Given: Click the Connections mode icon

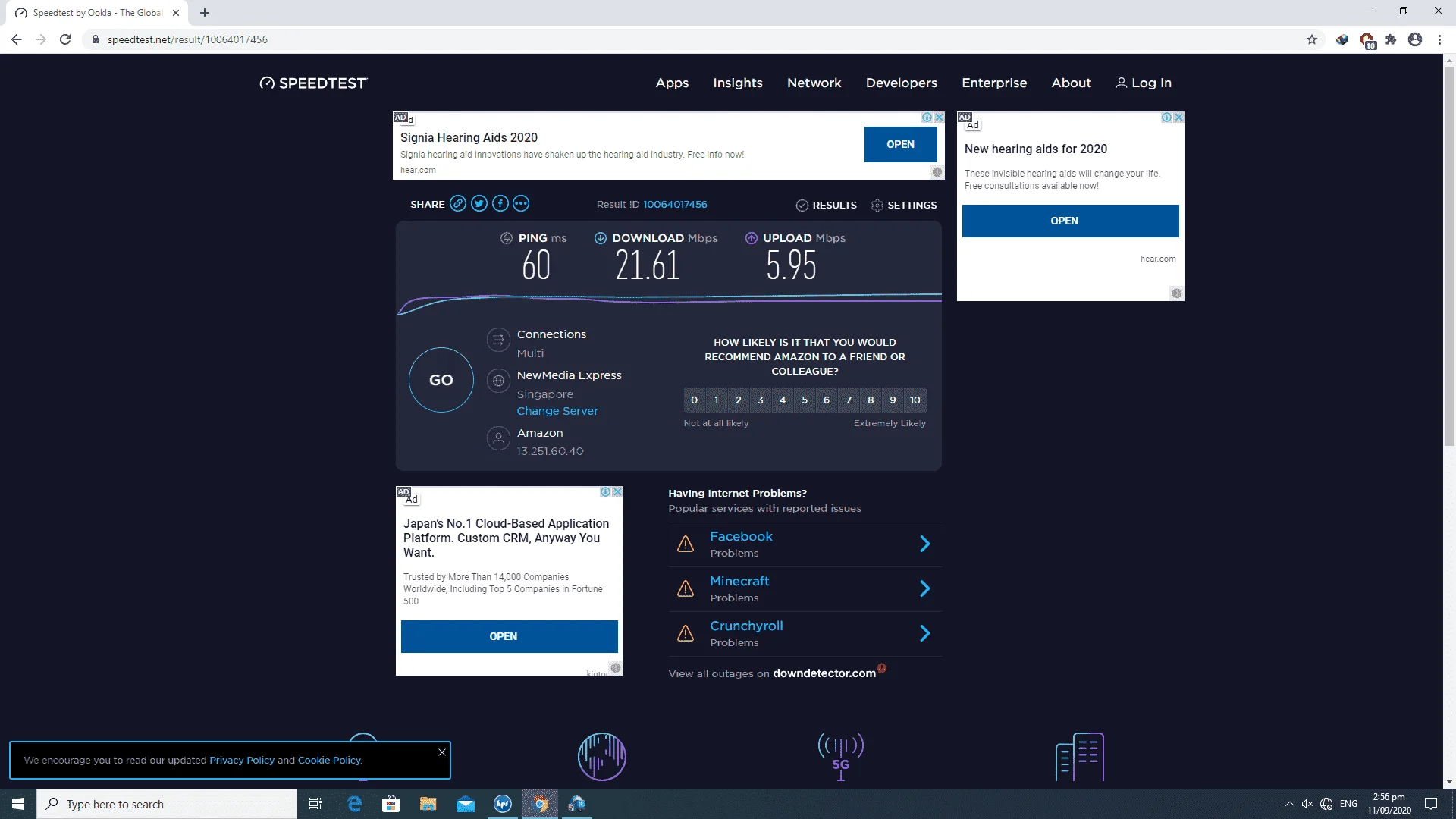Looking at the screenshot, I should [x=498, y=340].
